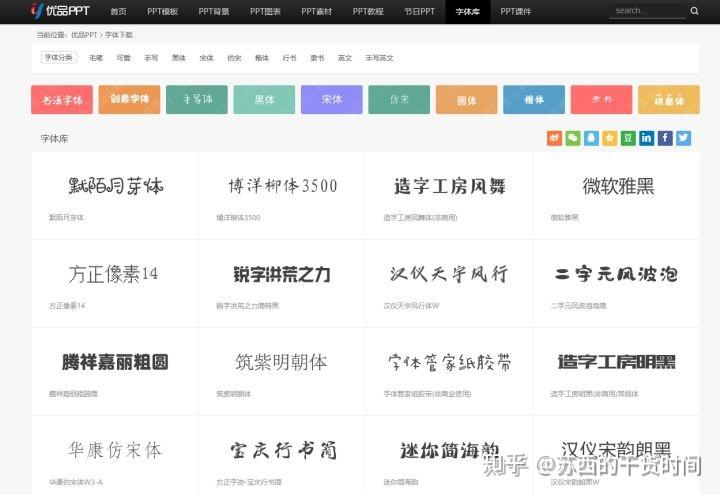Click the 优品PPT site logo
720x495 pixels.
(60, 11)
